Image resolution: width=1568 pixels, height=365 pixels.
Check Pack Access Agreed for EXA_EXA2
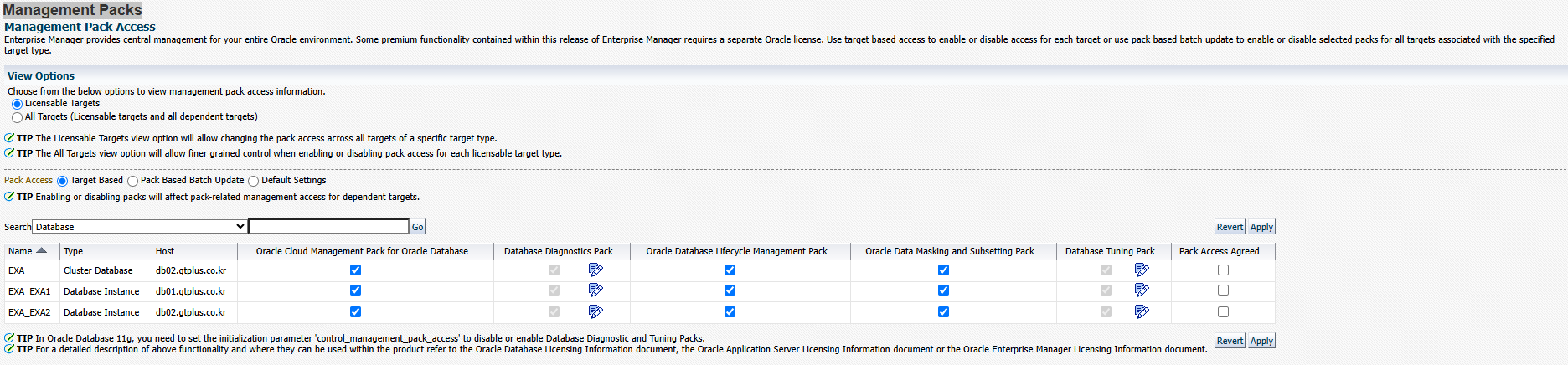1223,311
